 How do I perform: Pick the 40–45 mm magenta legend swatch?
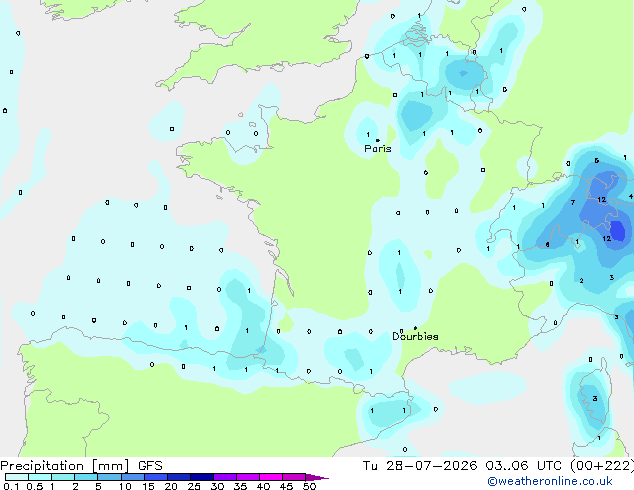point(271,477)
